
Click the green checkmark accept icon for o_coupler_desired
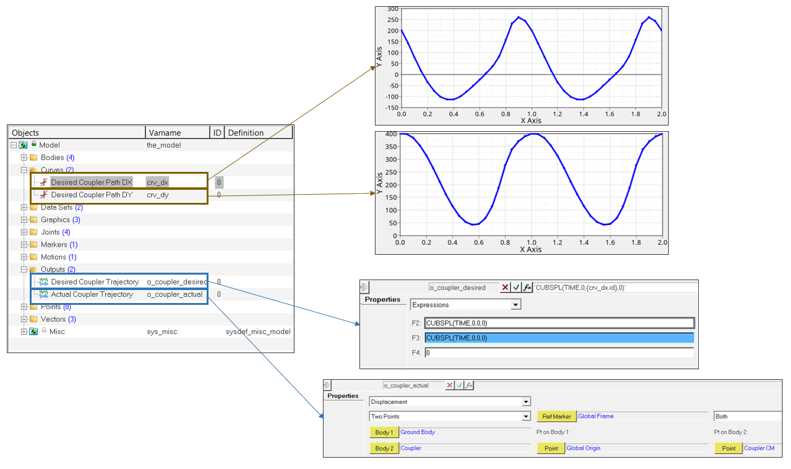[516, 287]
